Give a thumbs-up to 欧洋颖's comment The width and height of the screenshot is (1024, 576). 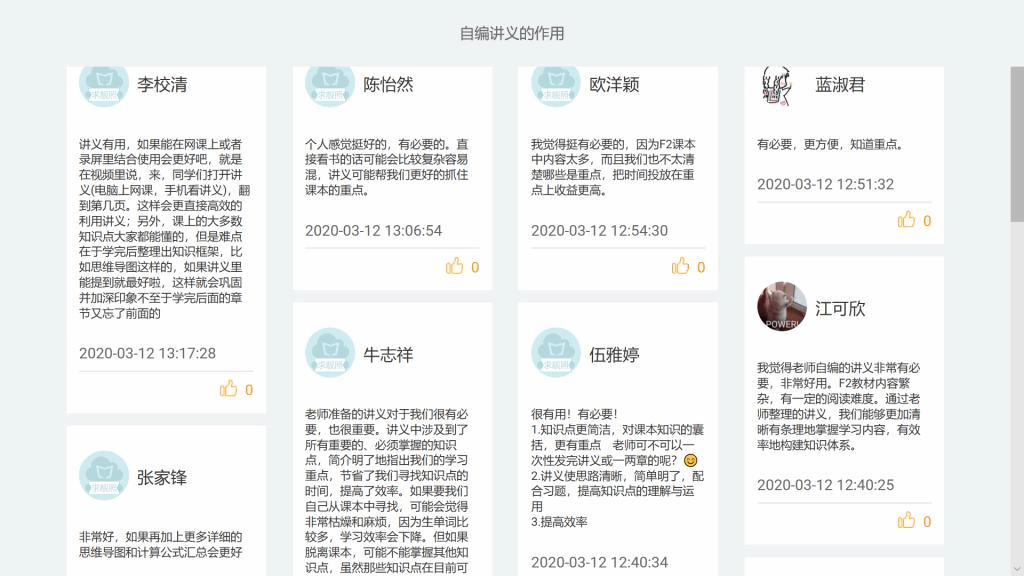click(681, 266)
